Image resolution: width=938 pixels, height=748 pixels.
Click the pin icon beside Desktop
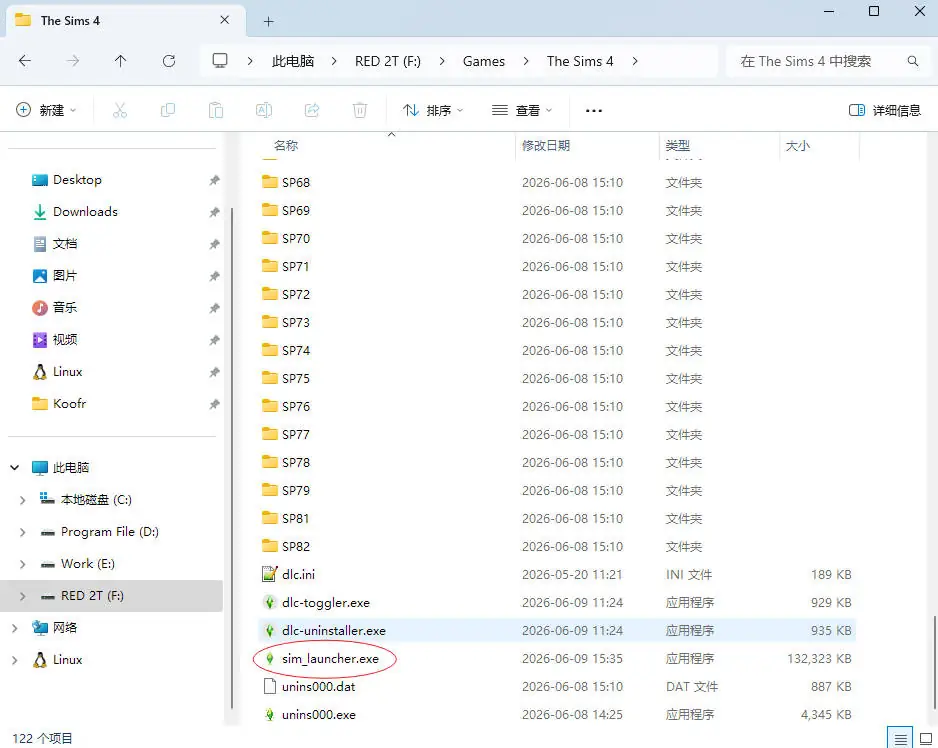pyautogui.click(x=214, y=180)
